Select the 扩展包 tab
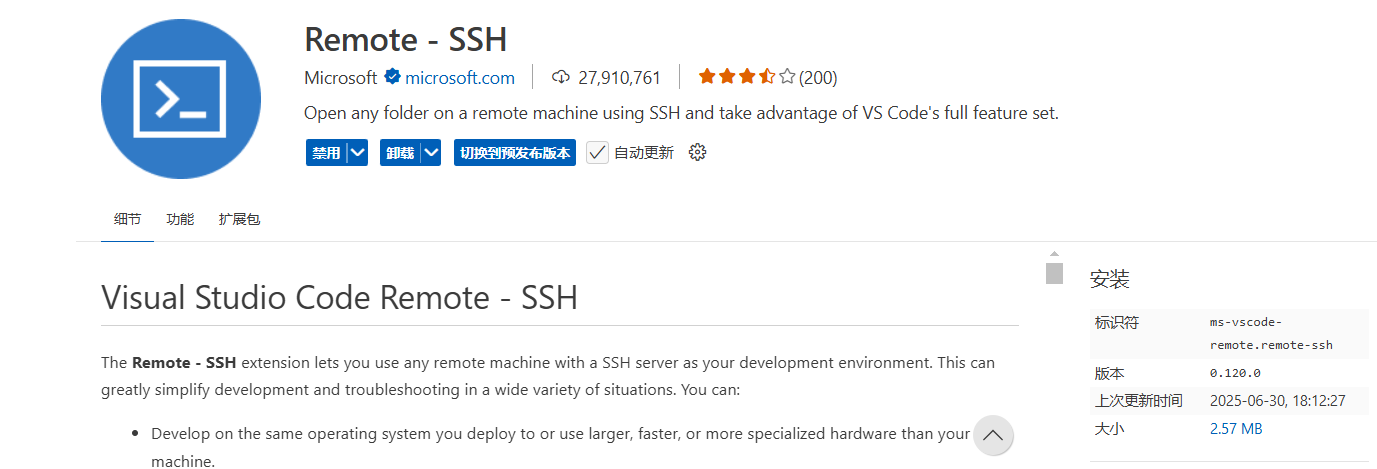 [239, 219]
